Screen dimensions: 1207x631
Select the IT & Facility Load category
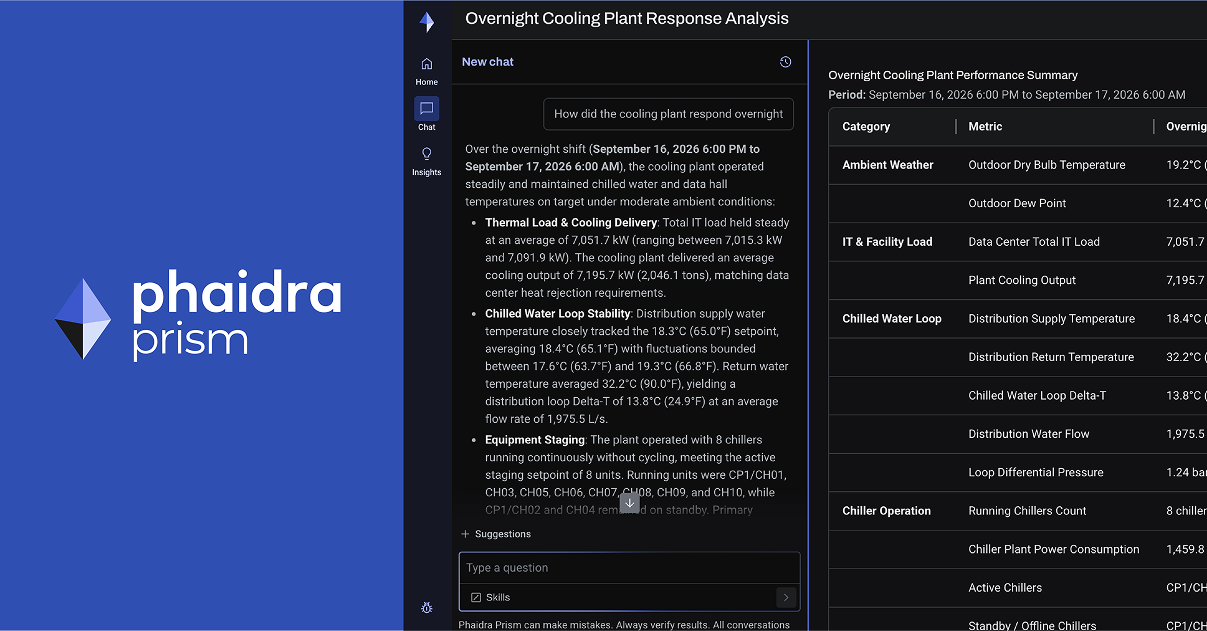pos(887,242)
